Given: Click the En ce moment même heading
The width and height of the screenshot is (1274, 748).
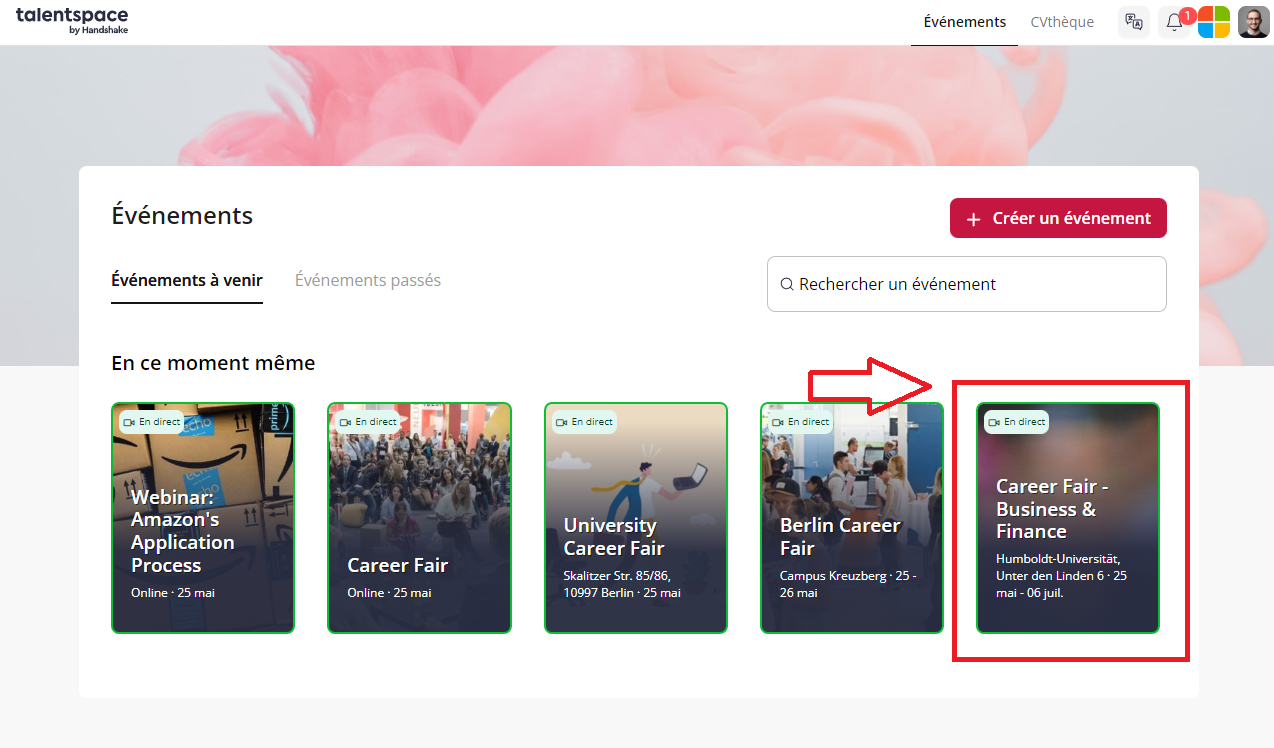Looking at the screenshot, I should coord(213,363).
